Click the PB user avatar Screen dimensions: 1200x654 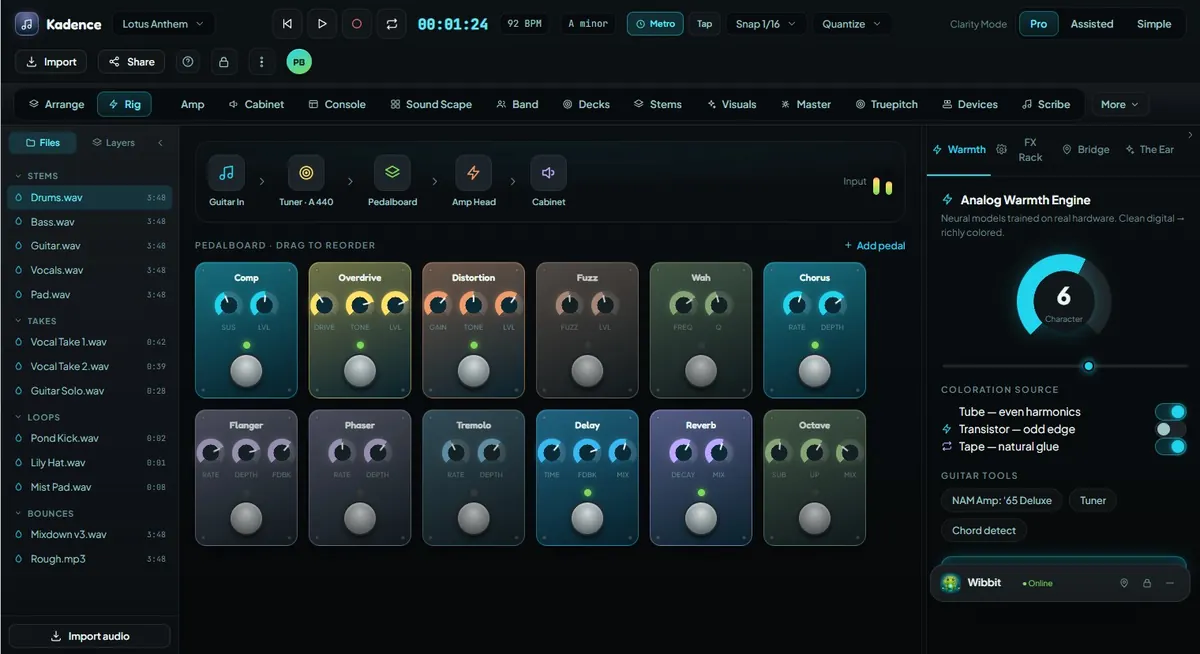pos(298,62)
